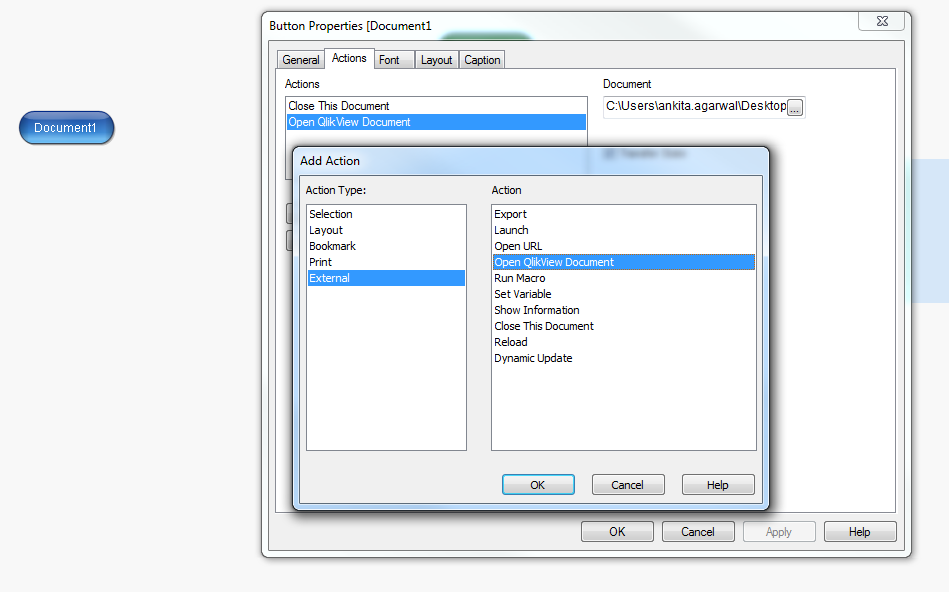Switch to the General tab
The width and height of the screenshot is (949, 592).
coord(301,60)
